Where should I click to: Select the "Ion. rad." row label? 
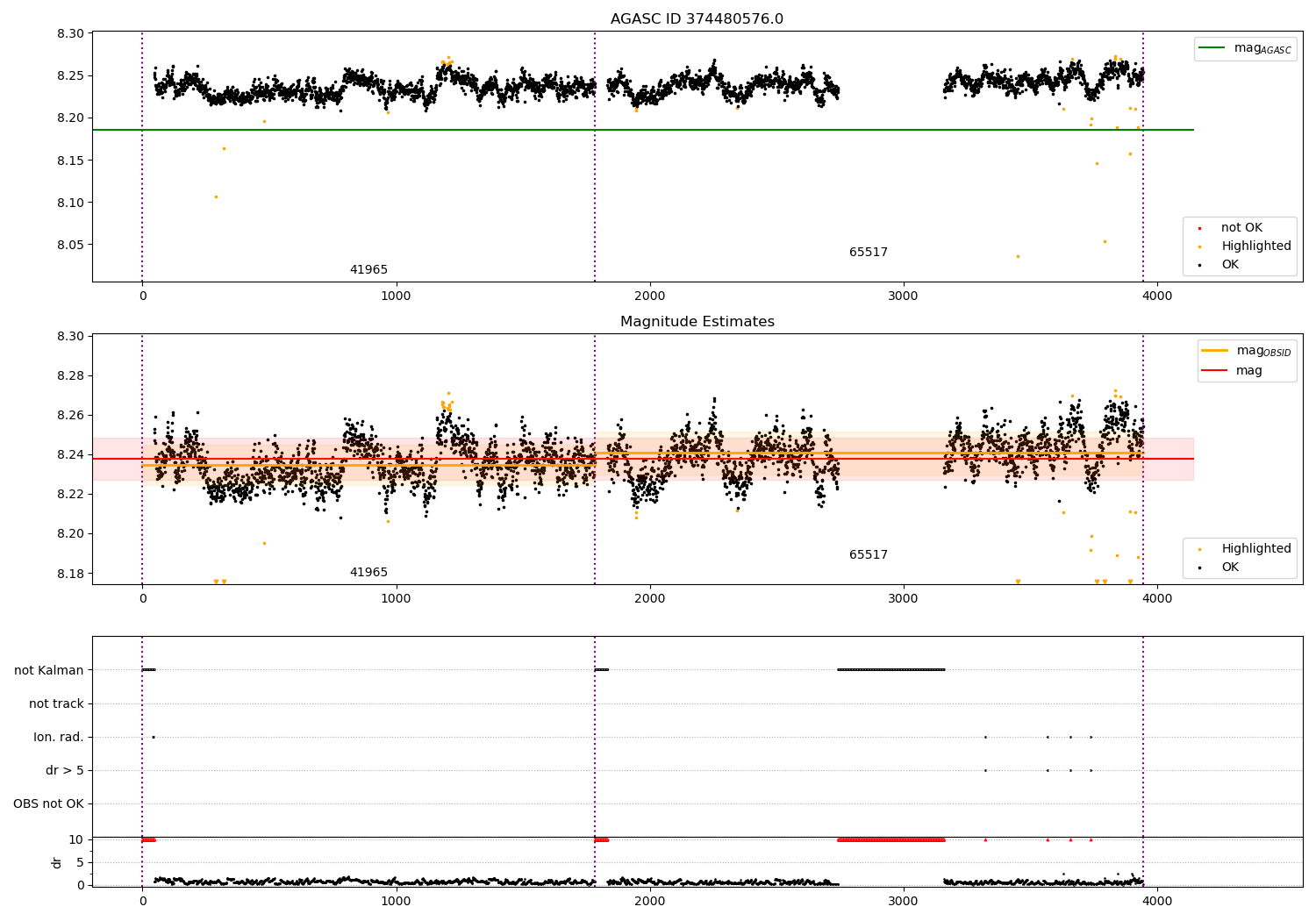(59, 737)
